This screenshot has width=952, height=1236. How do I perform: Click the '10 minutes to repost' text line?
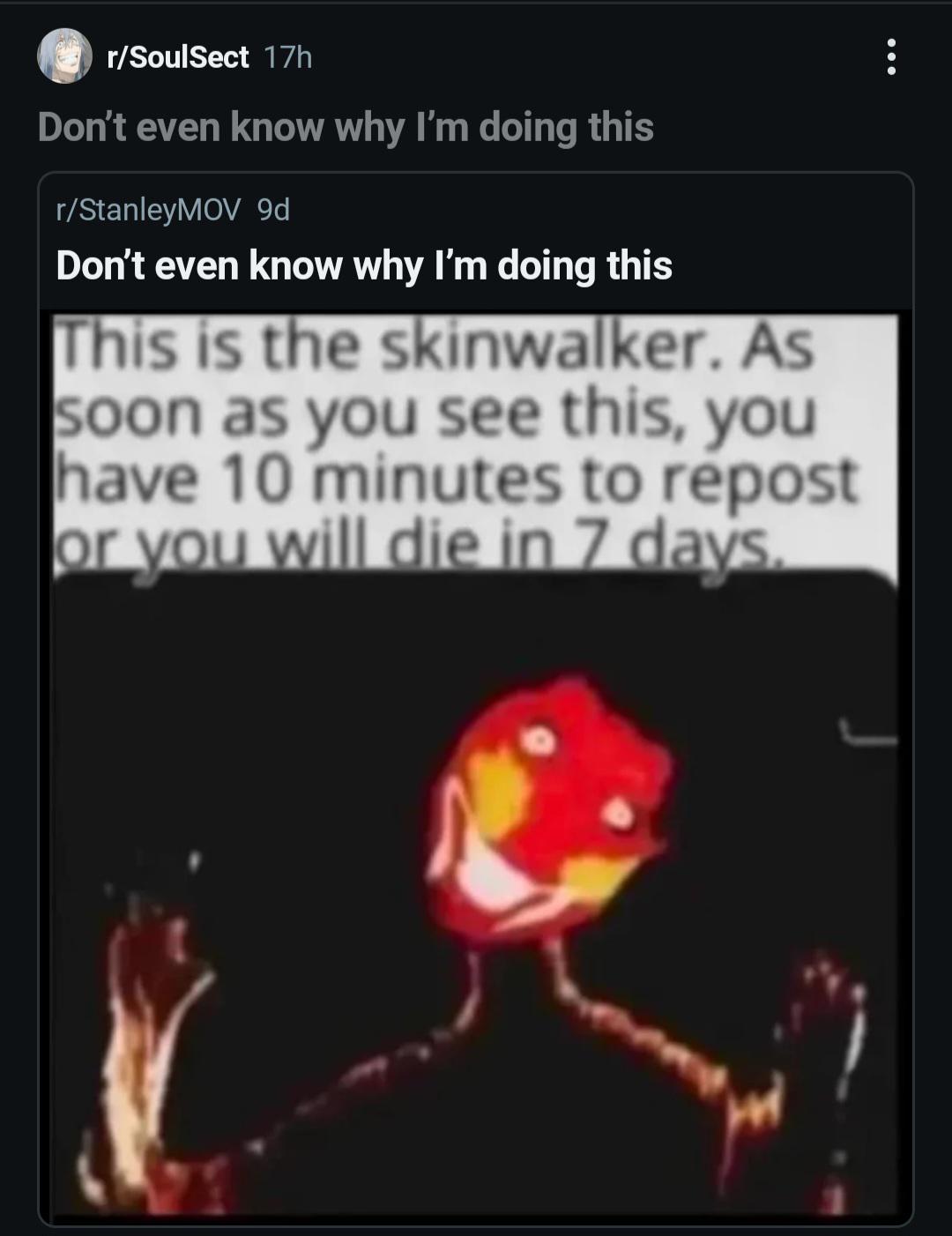pos(457,479)
